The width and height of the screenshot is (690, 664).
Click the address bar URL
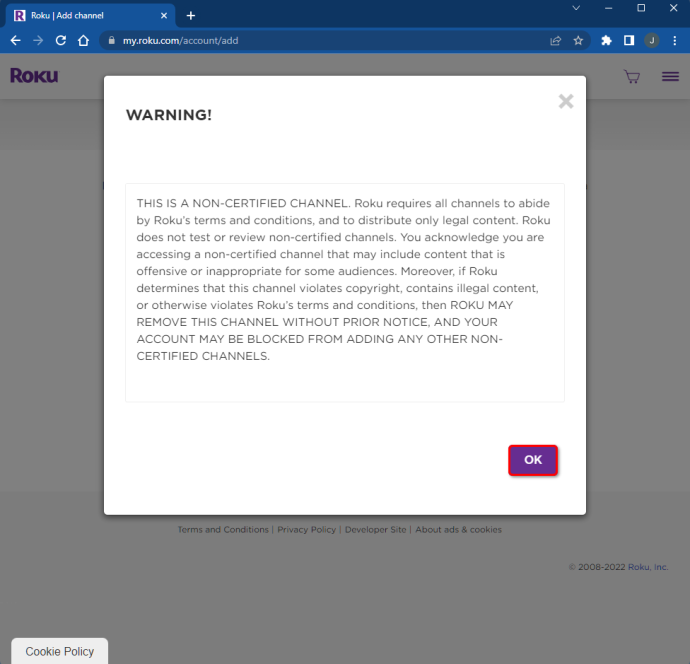pyautogui.click(x=180, y=40)
